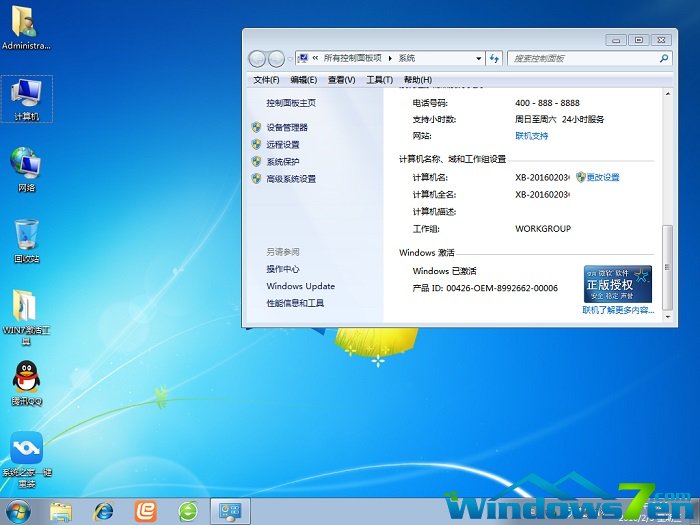Image resolution: width=700 pixels, height=525 pixels.
Task: Open the recent pages dropdown arrow
Action: 289,58
